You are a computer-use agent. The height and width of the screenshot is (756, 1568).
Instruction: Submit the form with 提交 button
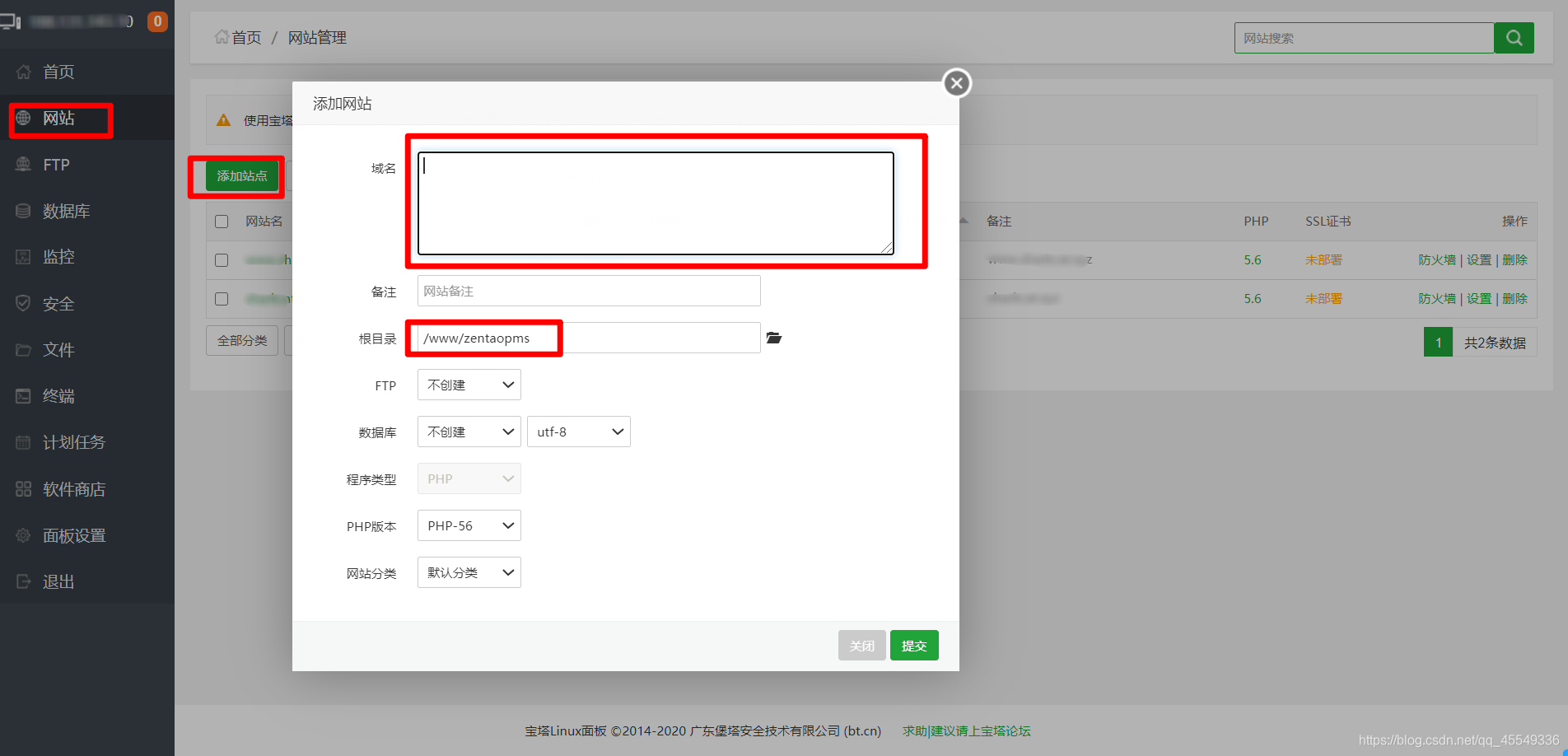914,646
